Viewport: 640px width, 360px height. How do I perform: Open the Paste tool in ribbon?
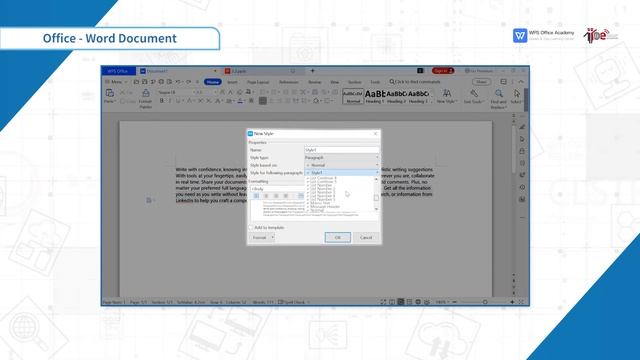pyautogui.click(x=109, y=96)
